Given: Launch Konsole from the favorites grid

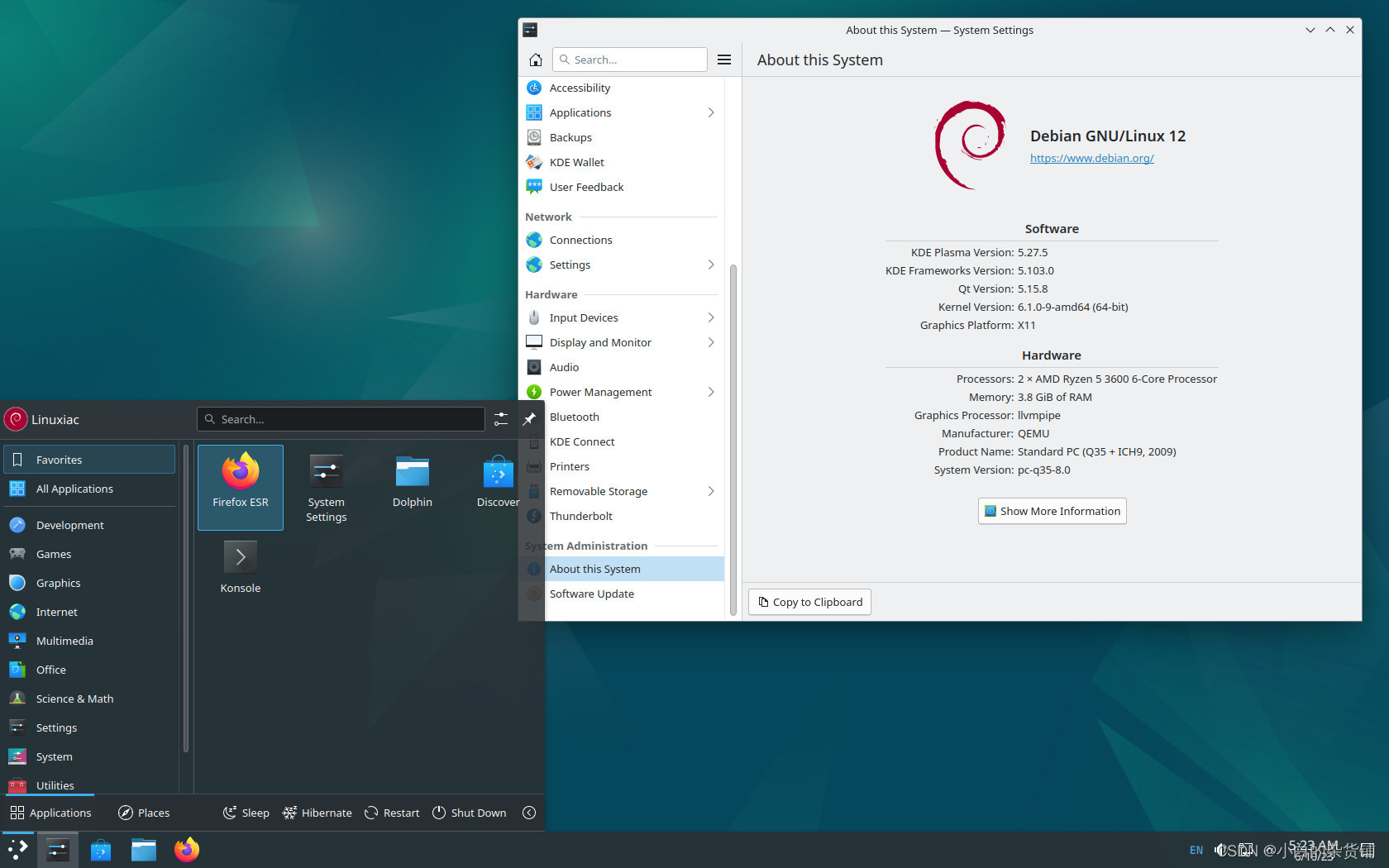Looking at the screenshot, I should coord(240,566).
